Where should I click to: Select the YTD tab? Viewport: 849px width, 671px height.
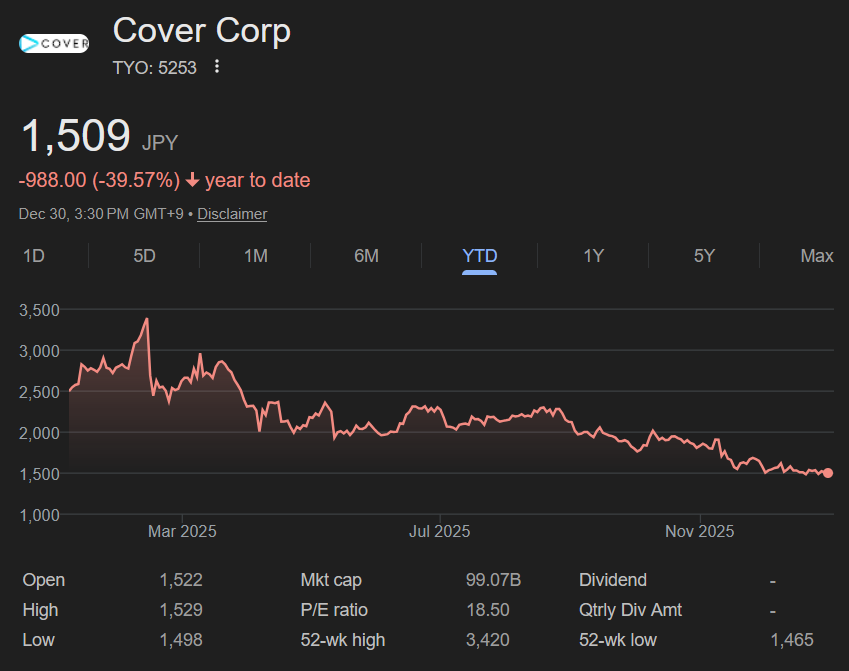click(480, 256)
